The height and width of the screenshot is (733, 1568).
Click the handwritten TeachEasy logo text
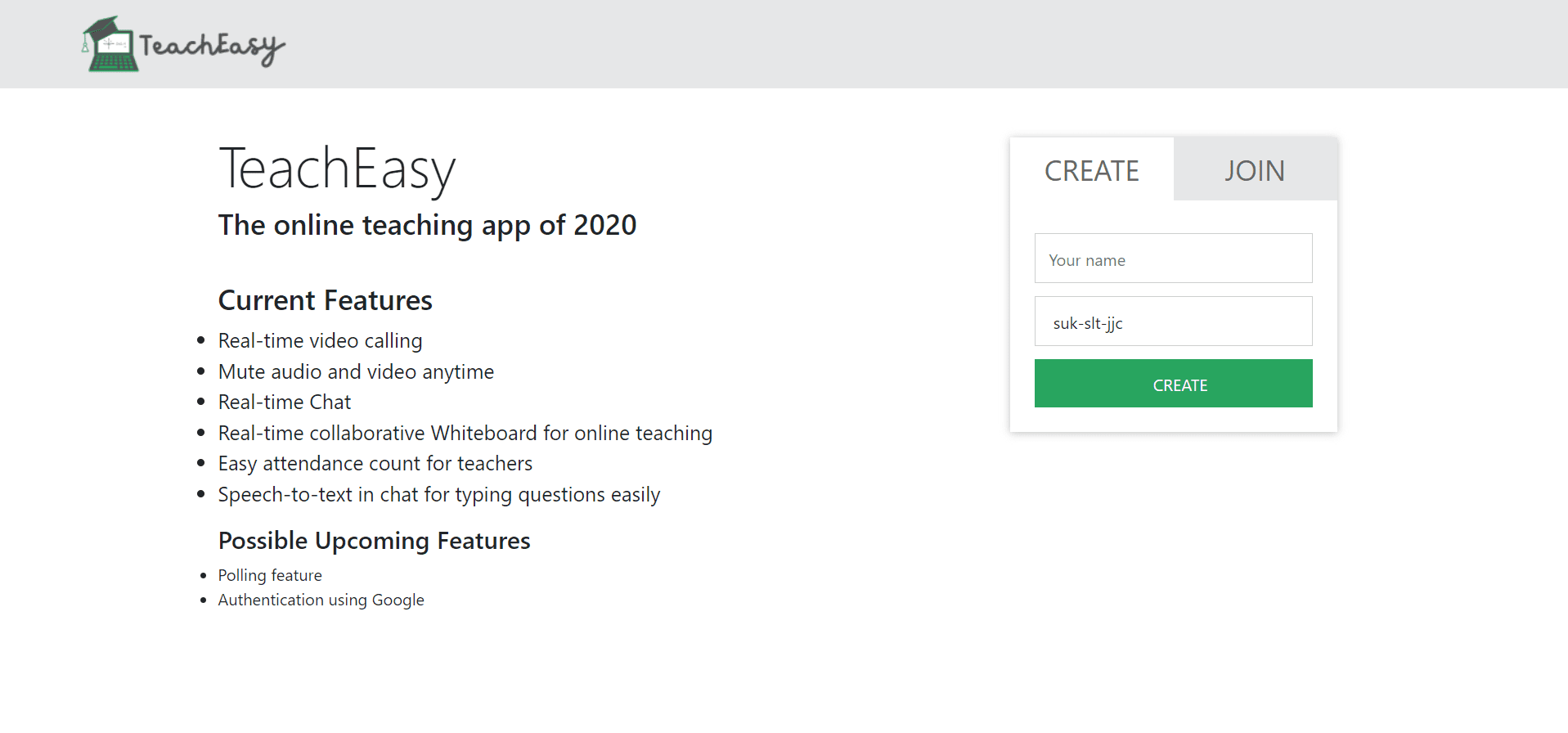coord(212,47)
